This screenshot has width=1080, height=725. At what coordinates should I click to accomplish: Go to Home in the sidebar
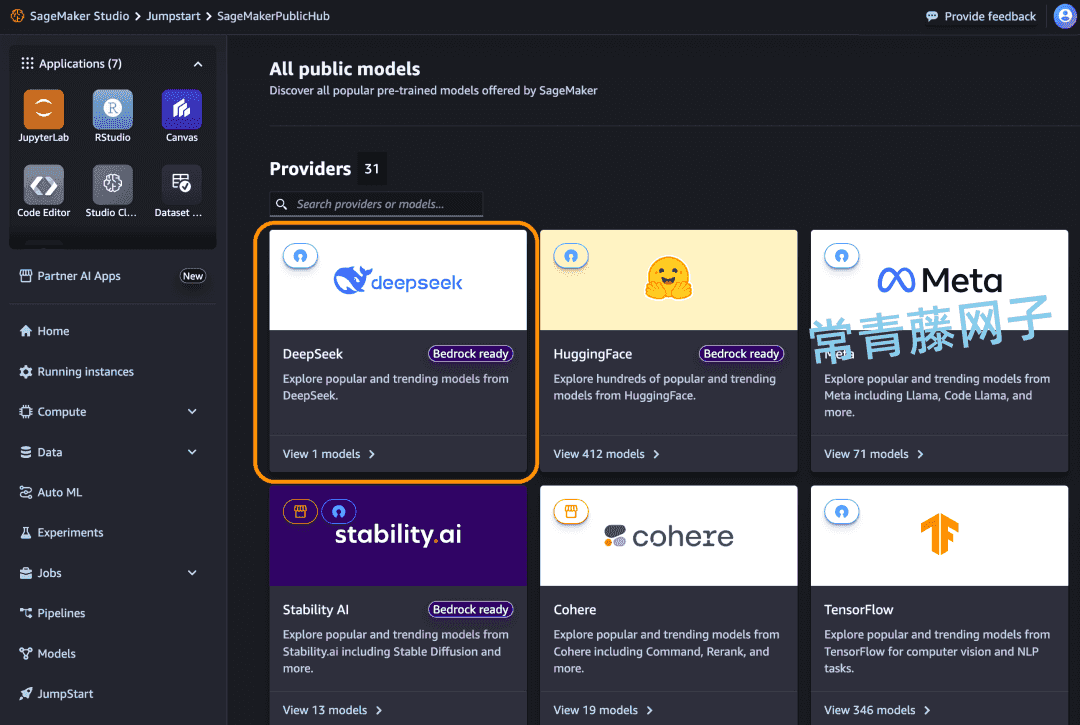click(53, 331)
